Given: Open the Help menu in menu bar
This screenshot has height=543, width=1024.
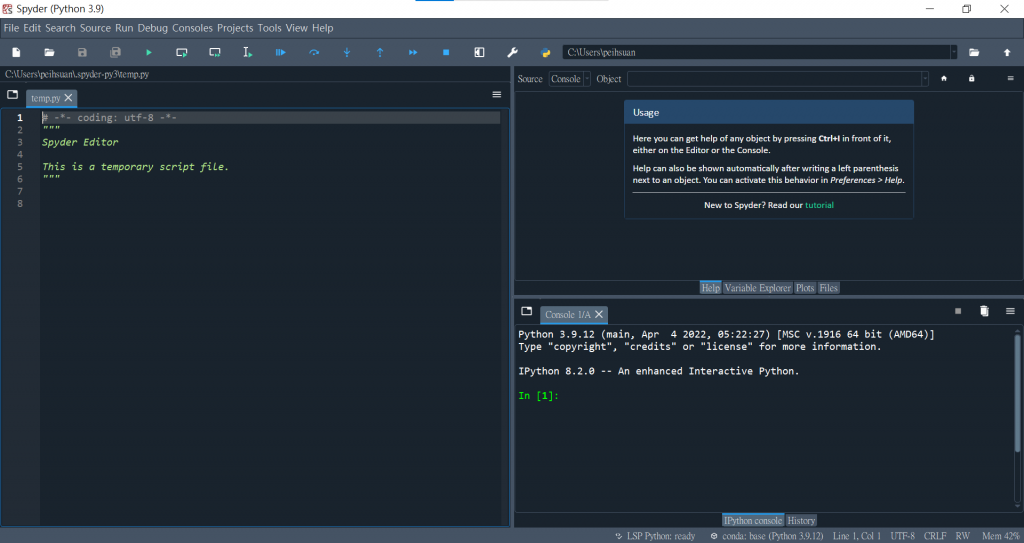Looking at the screenshot, I should pyautogui.click(x=323, y=28).
